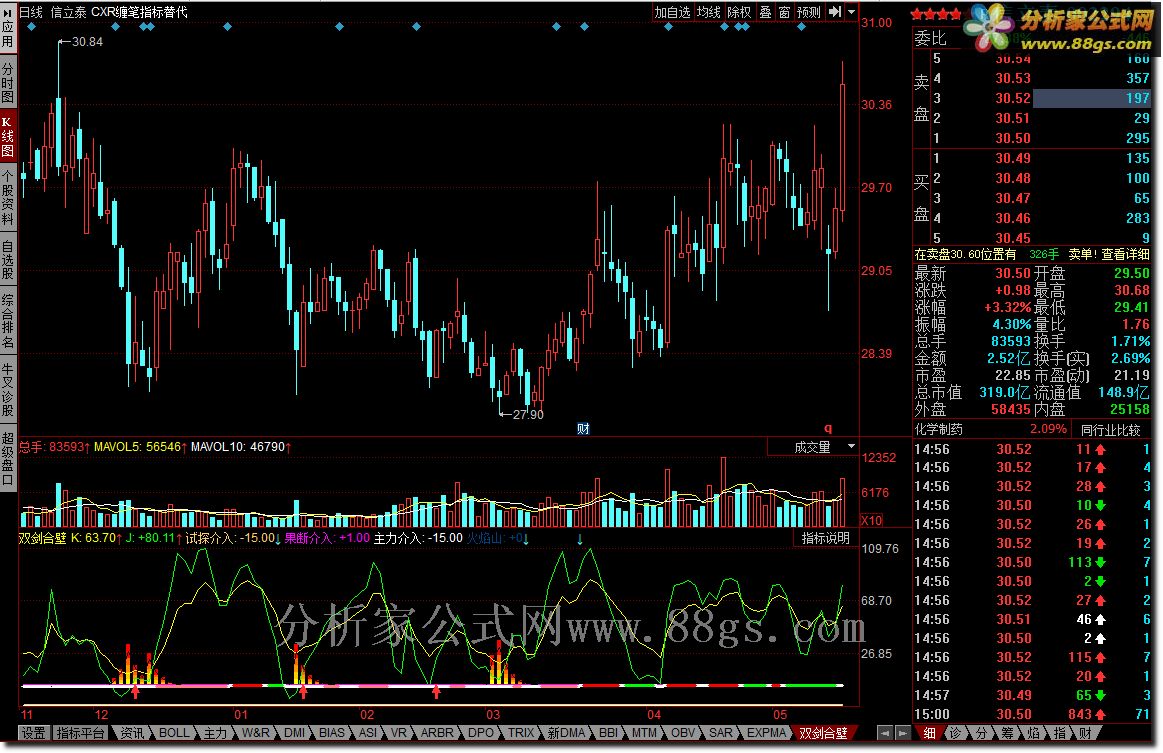Select the OBV indicator tab
Screen dimensions: 1163x753
pyautogui.click(x=682, y=733)
